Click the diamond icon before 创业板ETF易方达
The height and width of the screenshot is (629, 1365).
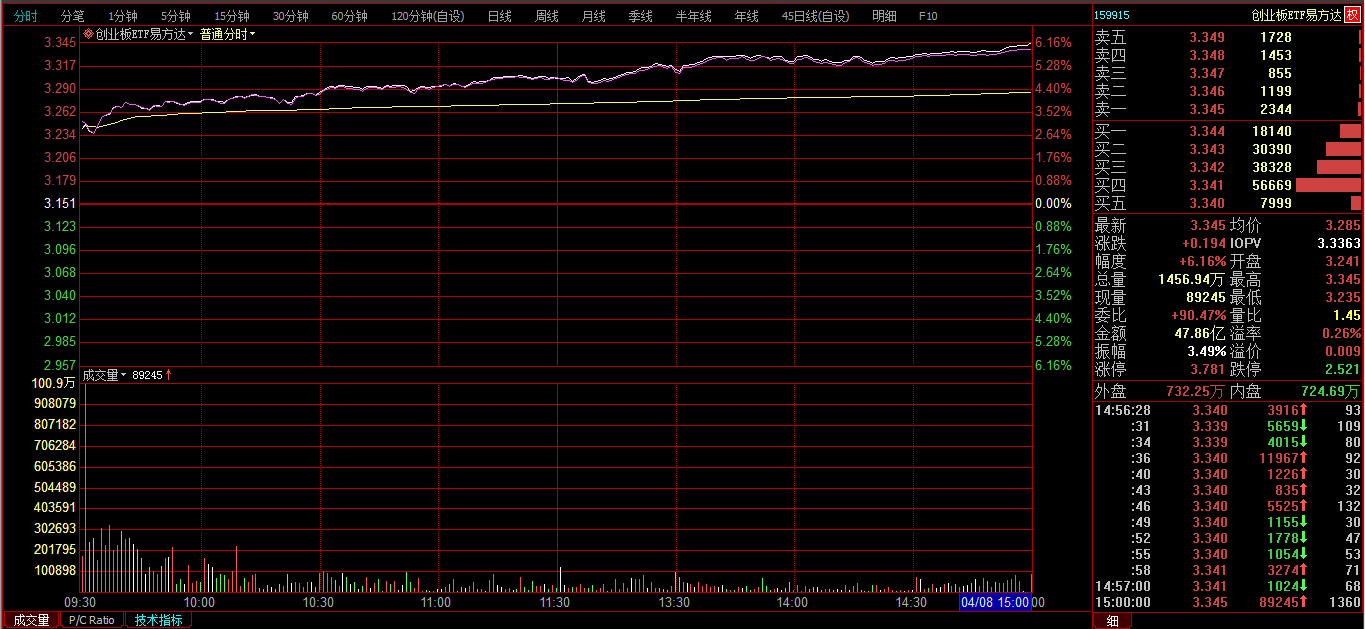[89, 34]
